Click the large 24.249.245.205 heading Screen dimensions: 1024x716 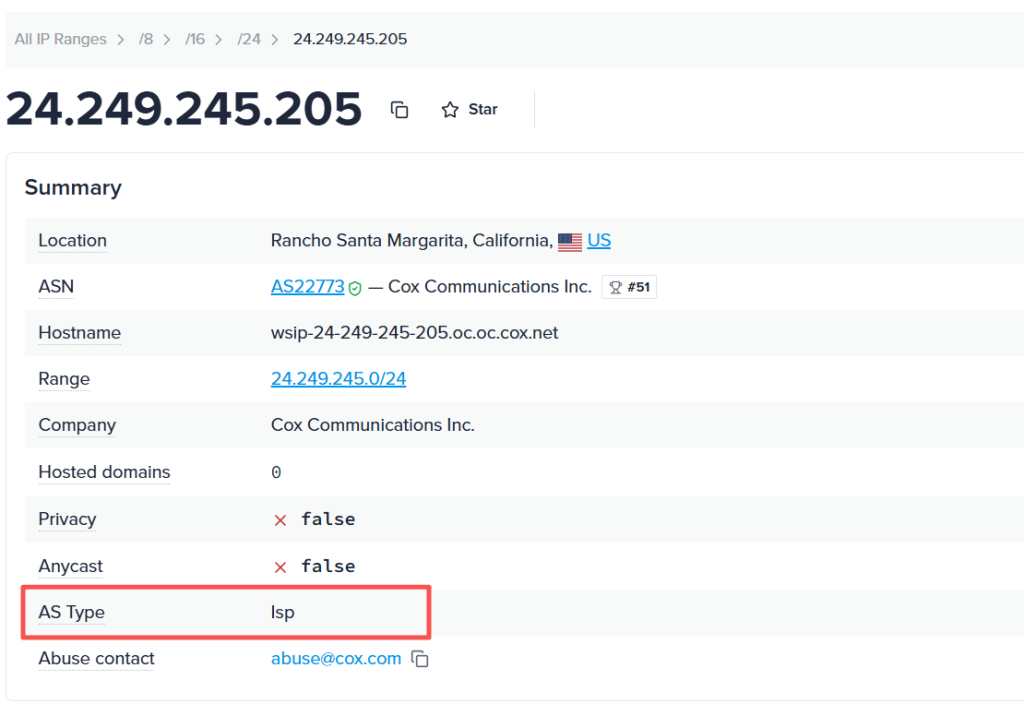coord(184,108)
